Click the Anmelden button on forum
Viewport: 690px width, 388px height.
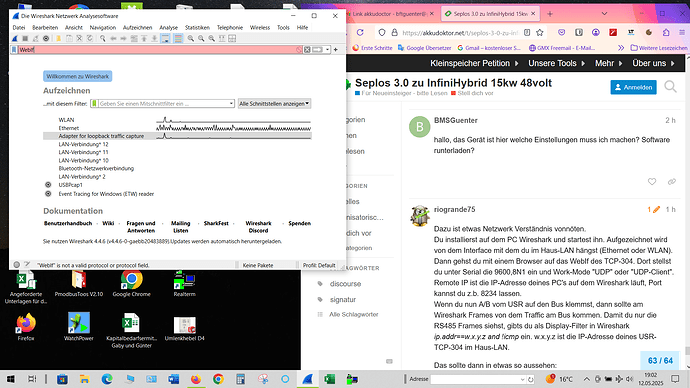(x=634, y=87)
